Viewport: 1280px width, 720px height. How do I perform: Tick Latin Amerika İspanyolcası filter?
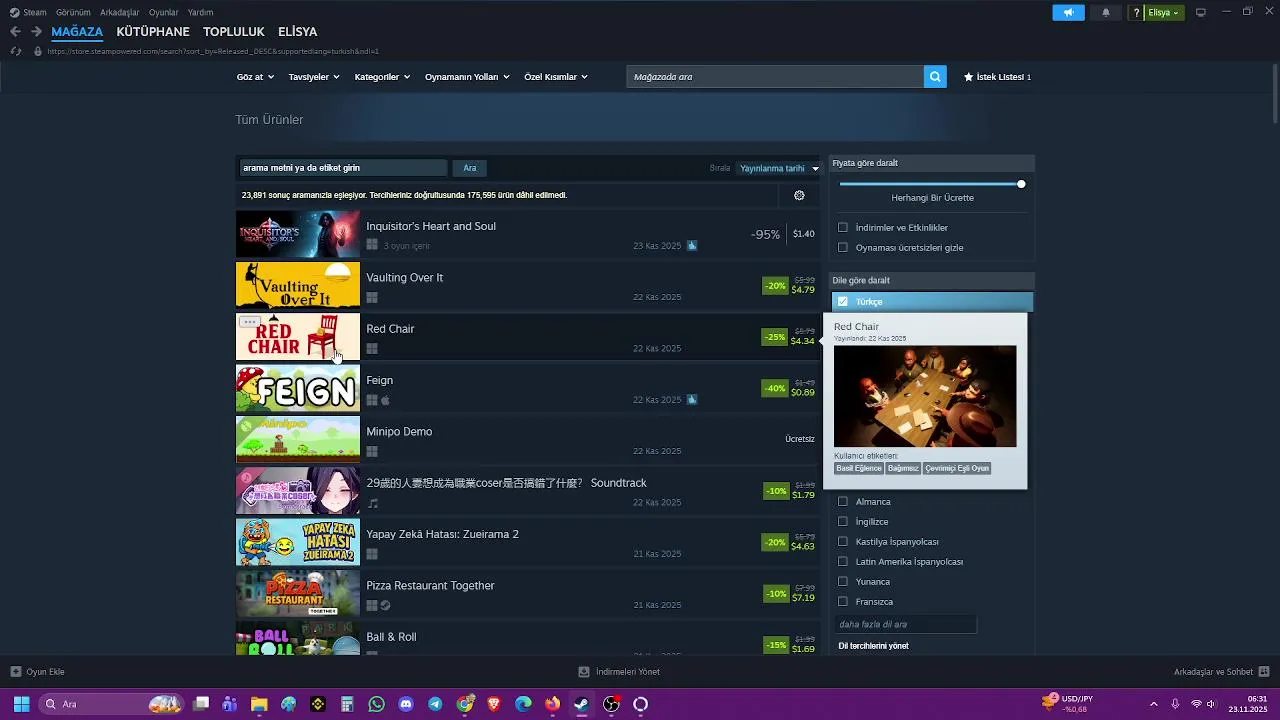point(843,561)
